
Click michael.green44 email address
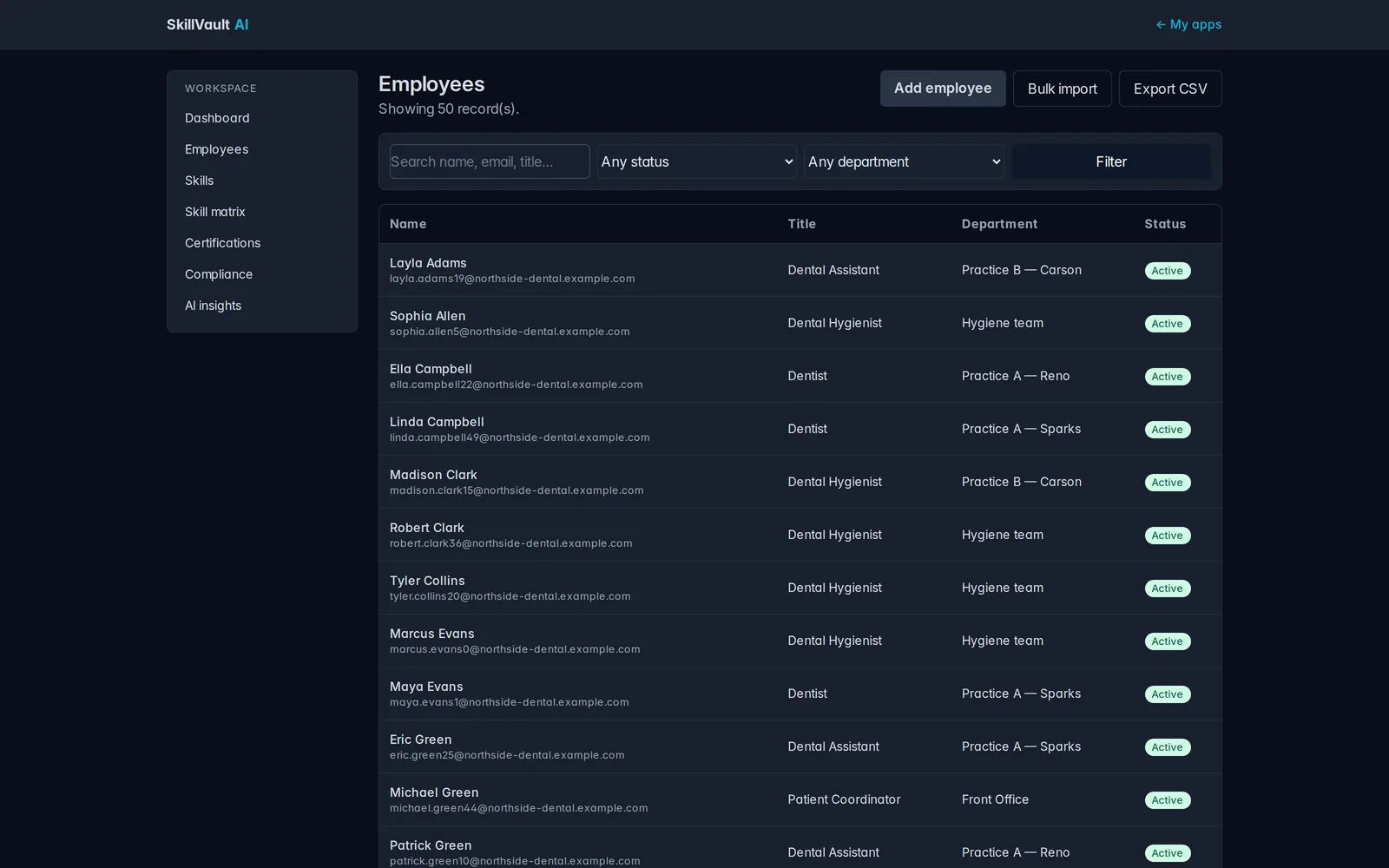coord(519,808)
